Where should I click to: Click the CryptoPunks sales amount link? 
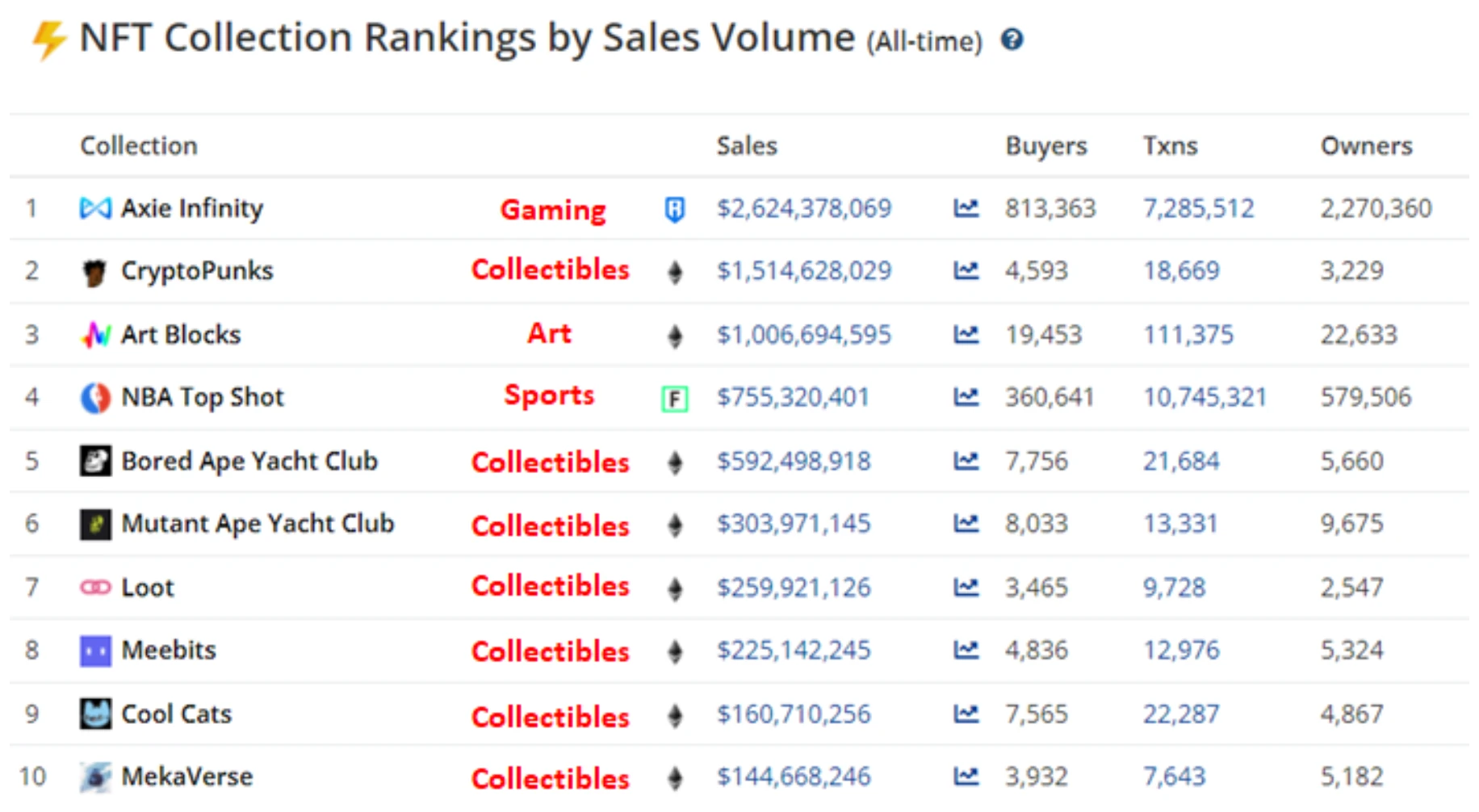point(804,270)
